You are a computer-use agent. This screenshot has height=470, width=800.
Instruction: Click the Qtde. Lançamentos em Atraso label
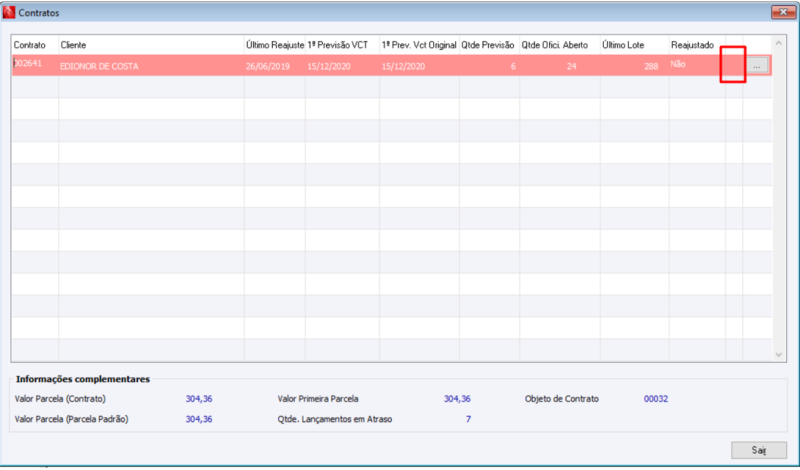click(335, 419)
